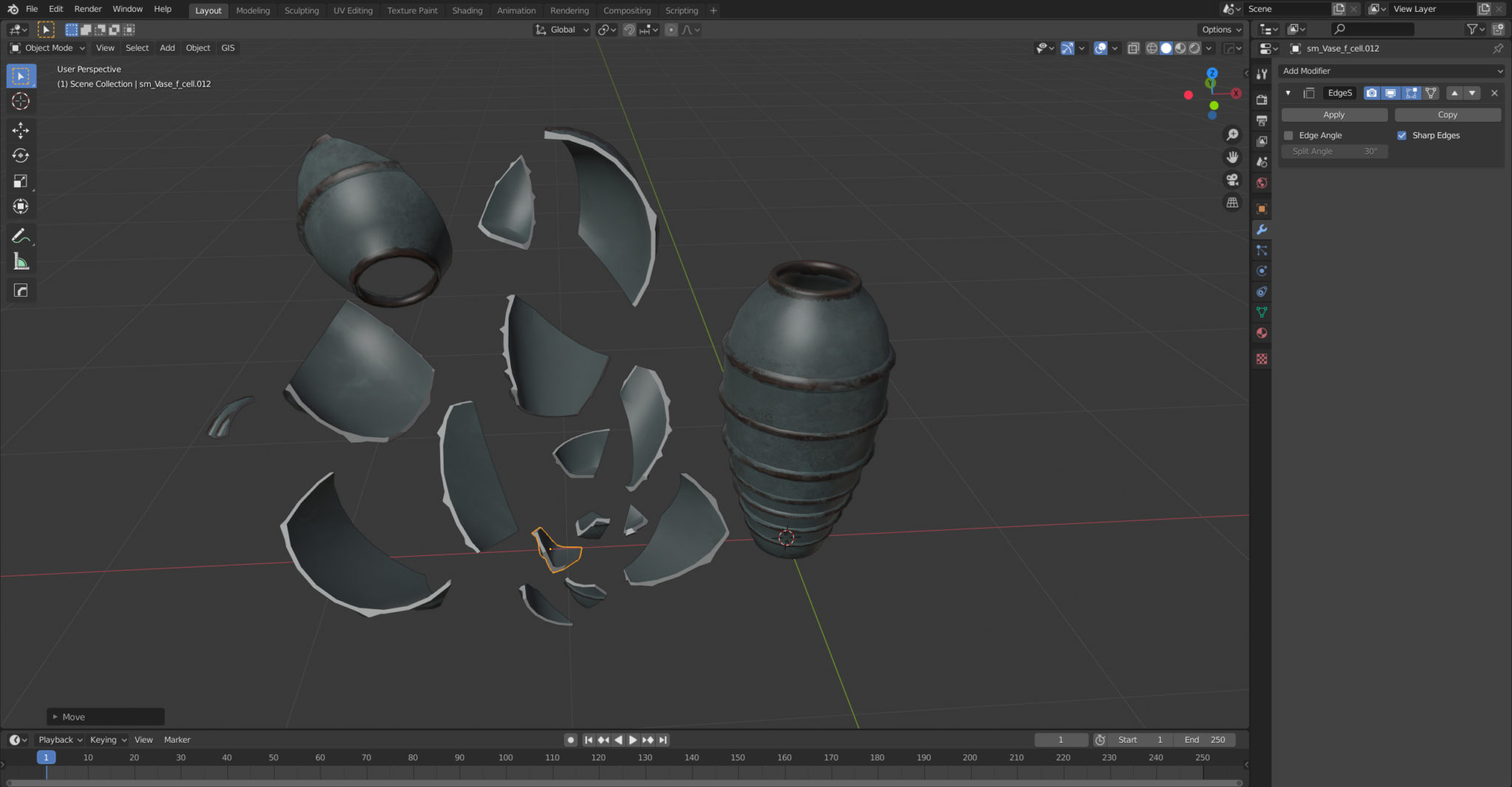This screenshot has height=787, width=1512.
Task: Switch the viewport to Material Preview shading
Action: pyautogui.click(x=1181, y=48)
